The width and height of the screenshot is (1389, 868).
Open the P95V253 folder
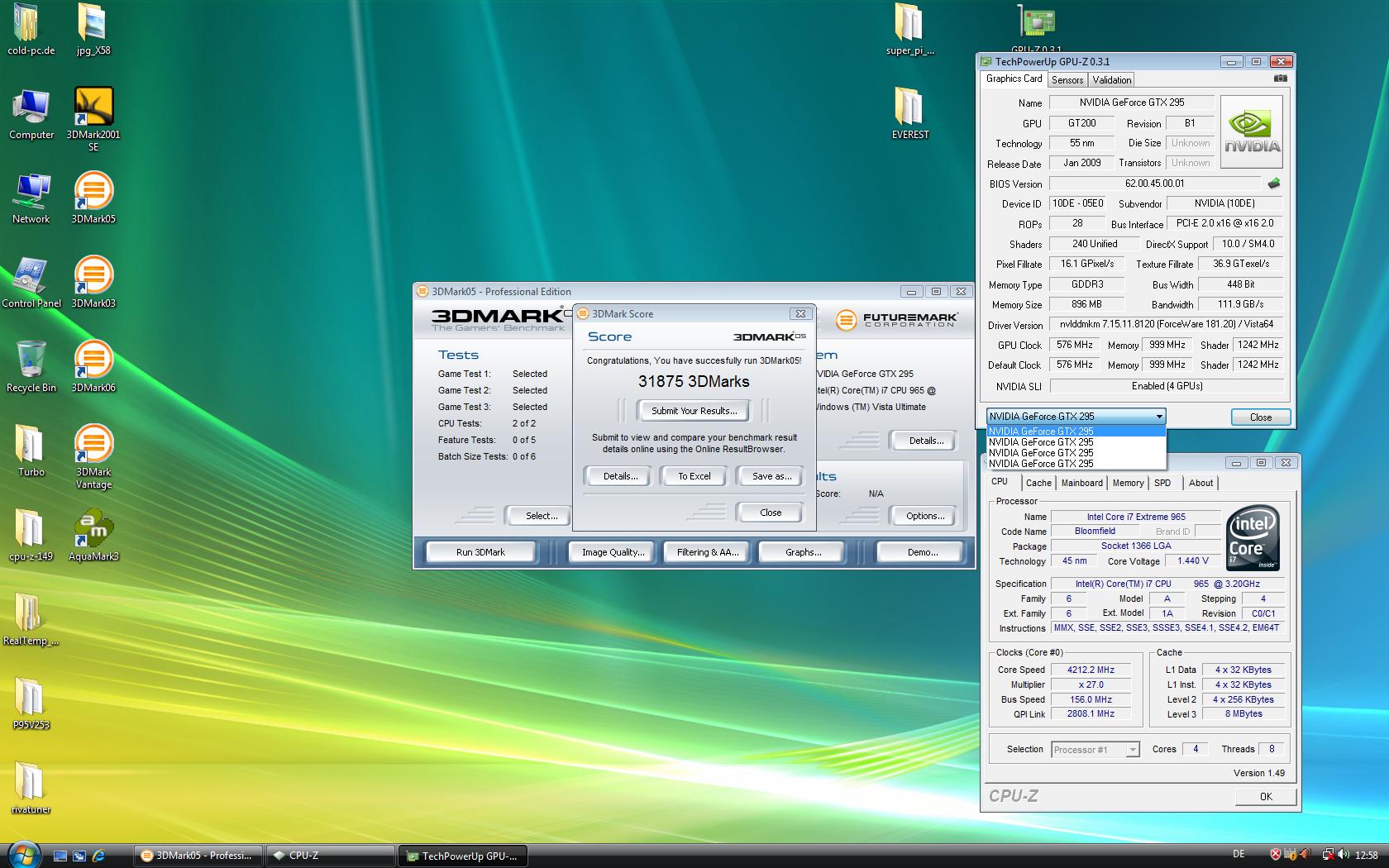(x=31, y=705)
